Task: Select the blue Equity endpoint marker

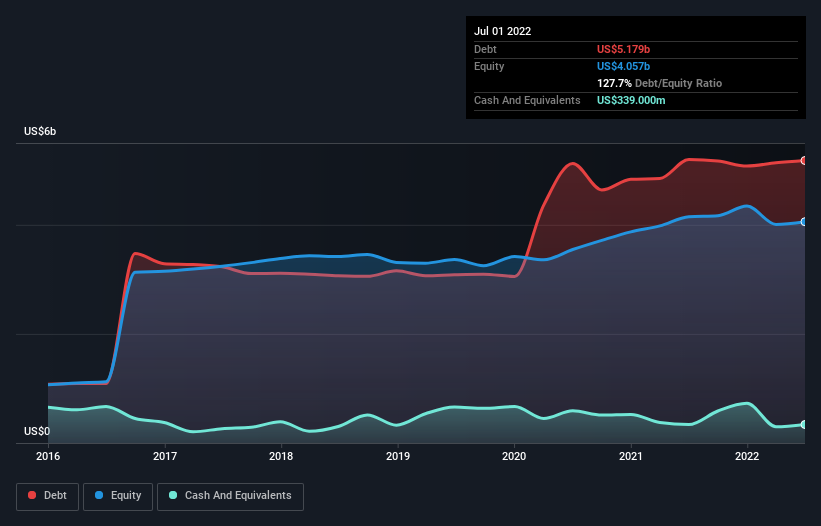Action: (x=804, y=222)
